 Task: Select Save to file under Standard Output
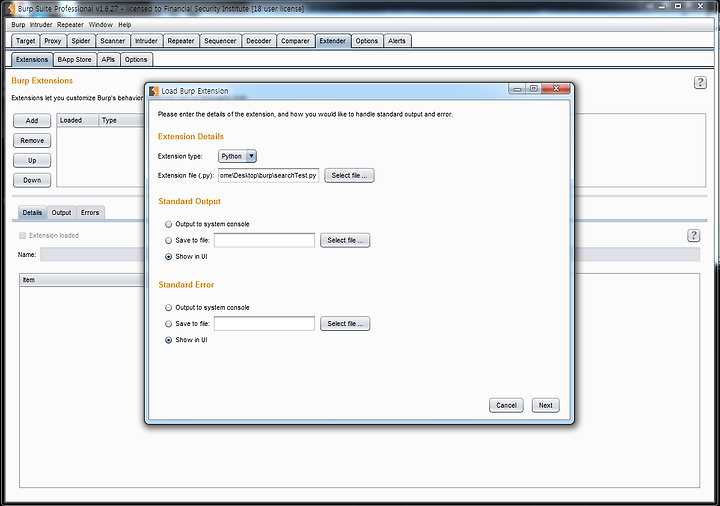tap(169, 240)
